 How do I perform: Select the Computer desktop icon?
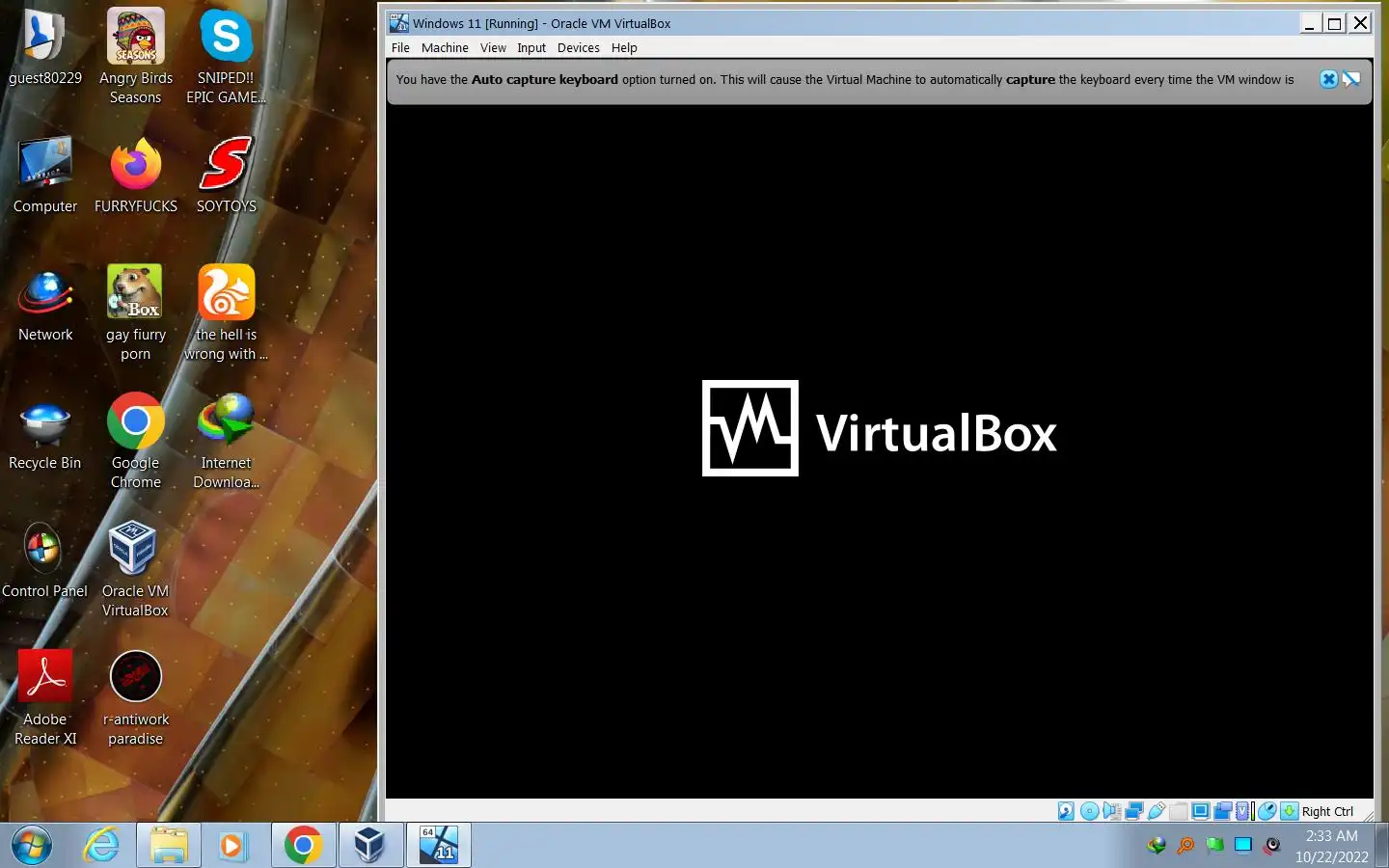(44, 175)
